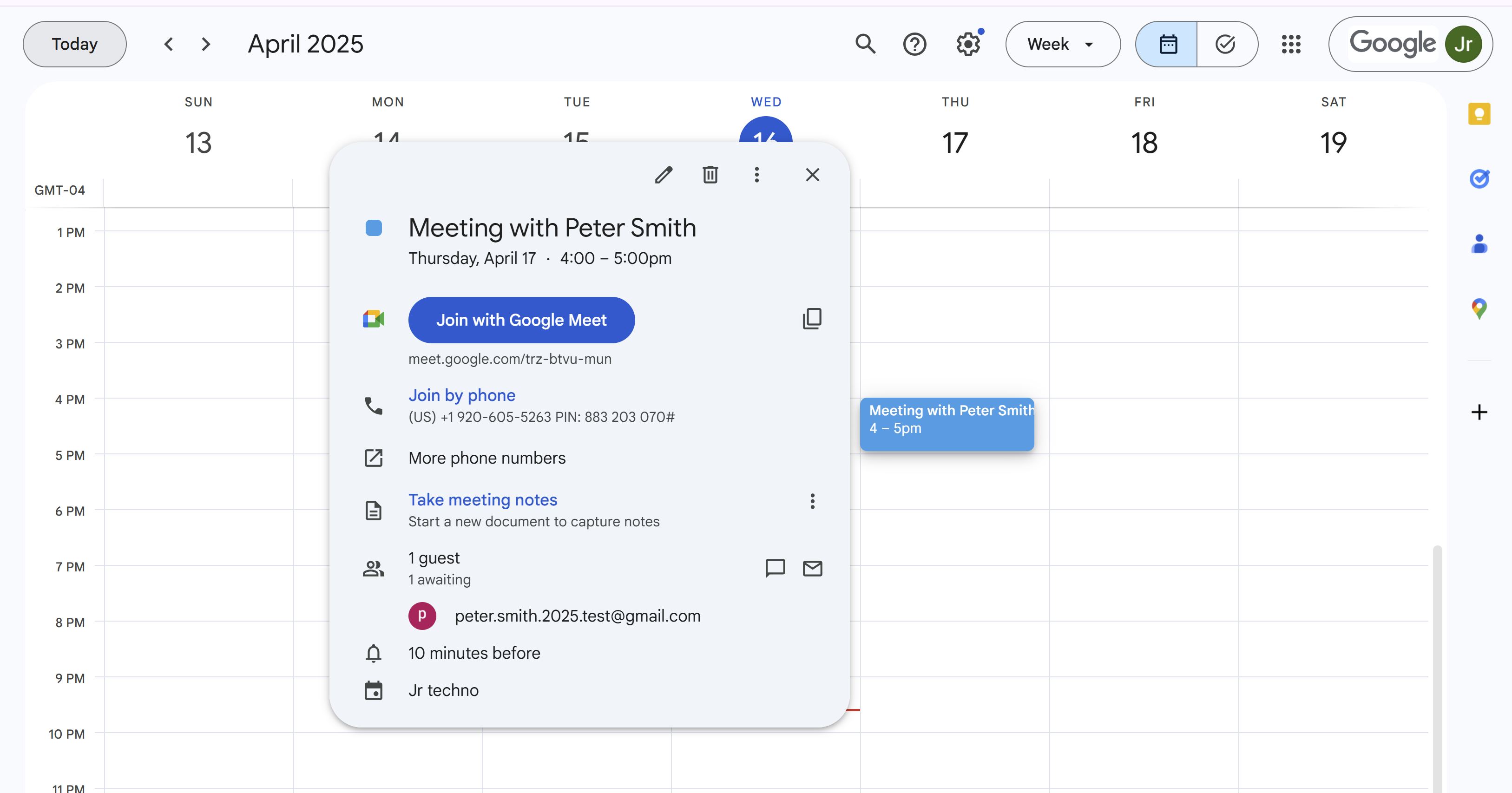Open Google Keep side panel
This screenshot has height=793, width=1512.
(1479, 113)
